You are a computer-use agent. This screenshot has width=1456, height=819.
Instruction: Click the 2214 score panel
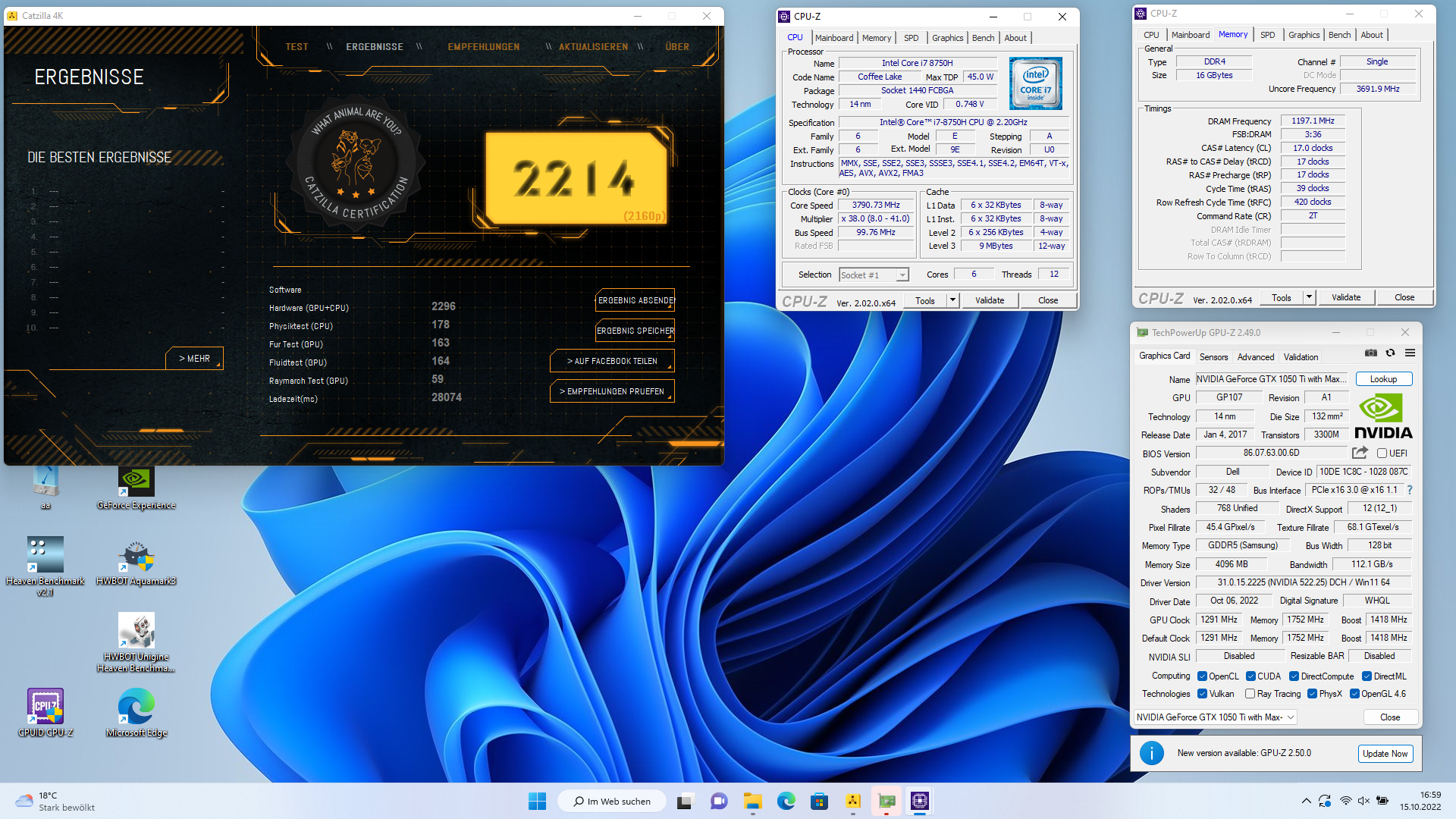click(x=576, y=179)
